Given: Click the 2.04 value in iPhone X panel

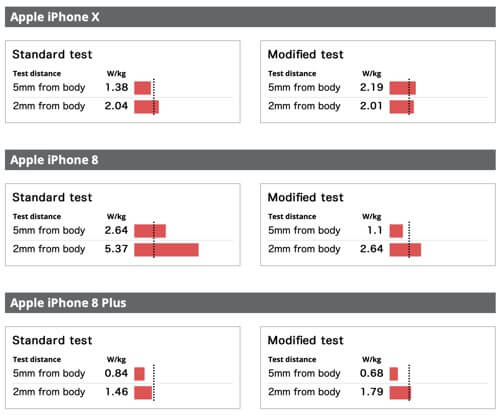Looking at the screenshot, I should pyautogui.click(x=116, y=106).
